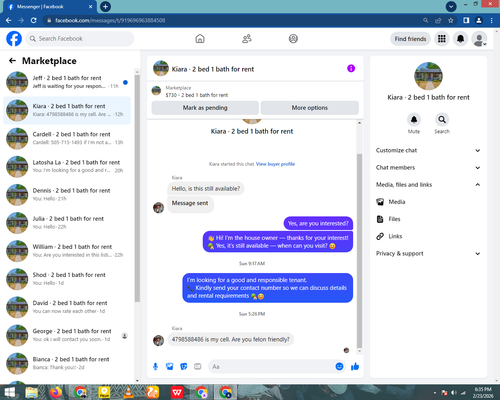Screen dimensions: 500x400
Task: Open Bianca's 2 bed 1 bath conversation
Action: pyautogui.click(x=67, y=363)
